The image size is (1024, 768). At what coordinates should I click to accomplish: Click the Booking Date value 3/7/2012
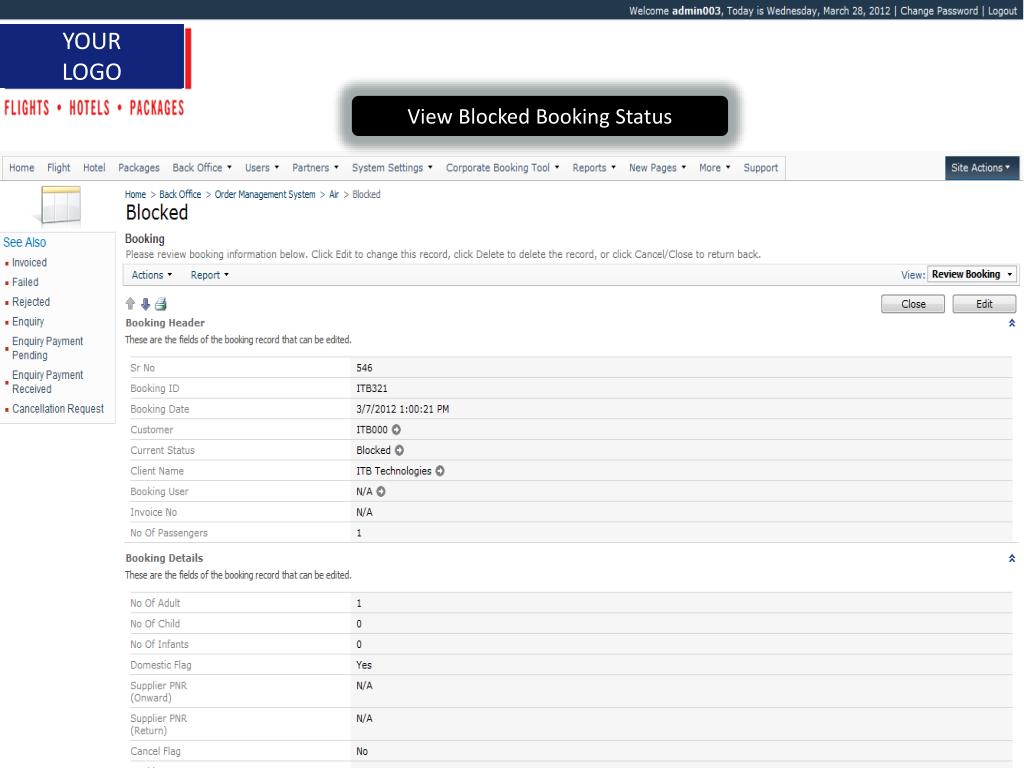(x=402, y=409)
